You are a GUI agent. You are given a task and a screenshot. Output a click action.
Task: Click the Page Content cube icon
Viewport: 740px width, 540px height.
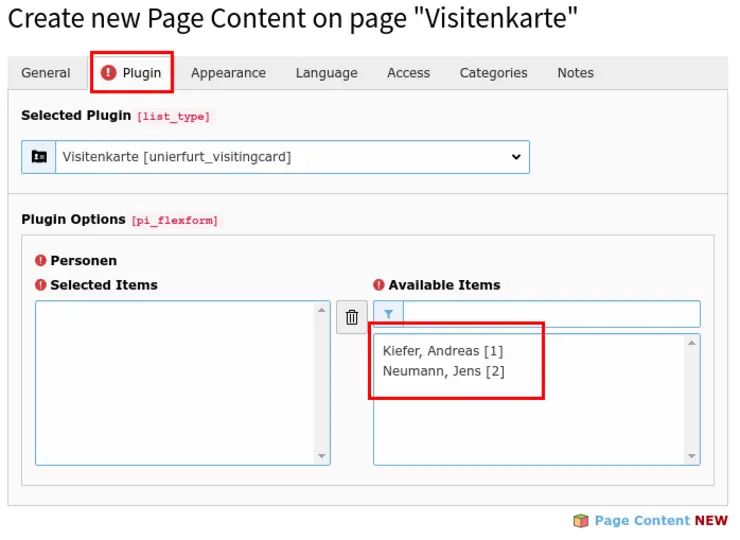pyautogui.click(x=580, y=520)
